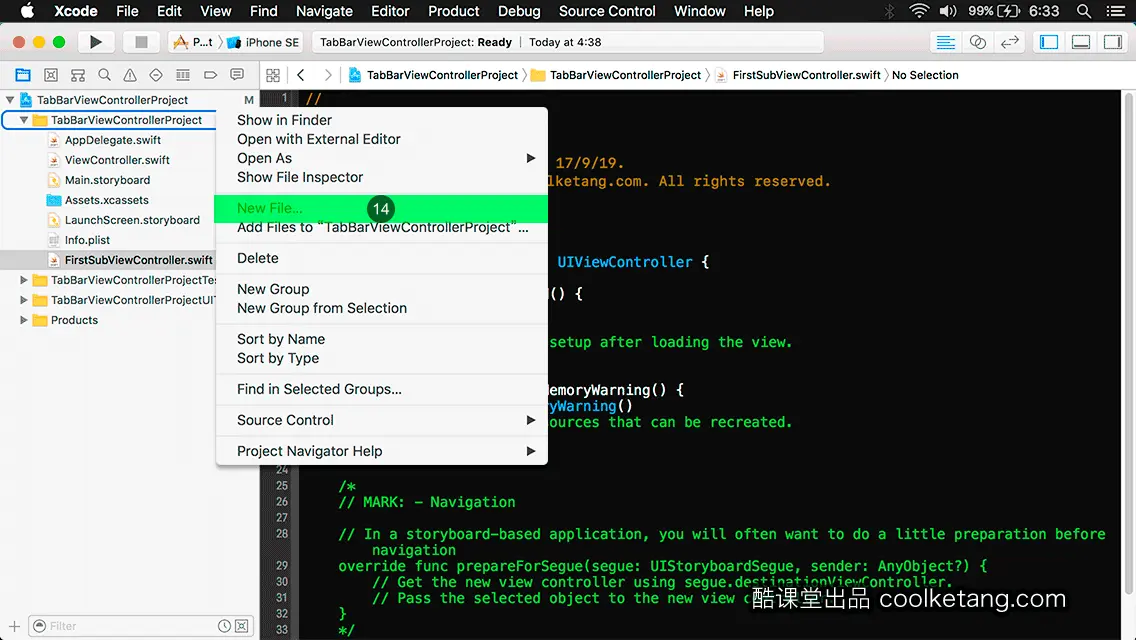Image resolution: width=1136 pixels, height=640 pixels.
Task: Click the volume icon in menu bar
Action: coord(948,11)
